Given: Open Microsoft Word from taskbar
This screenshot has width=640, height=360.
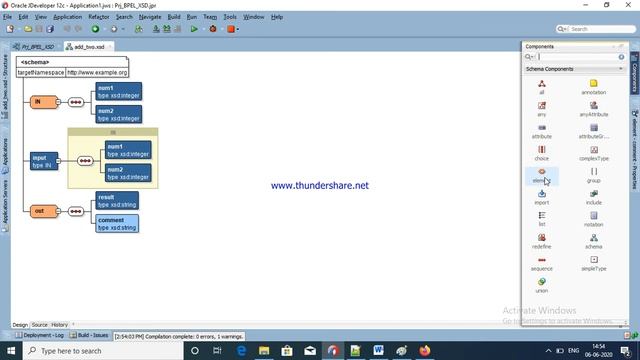Looking at the screenshot, I should (378, 351).
